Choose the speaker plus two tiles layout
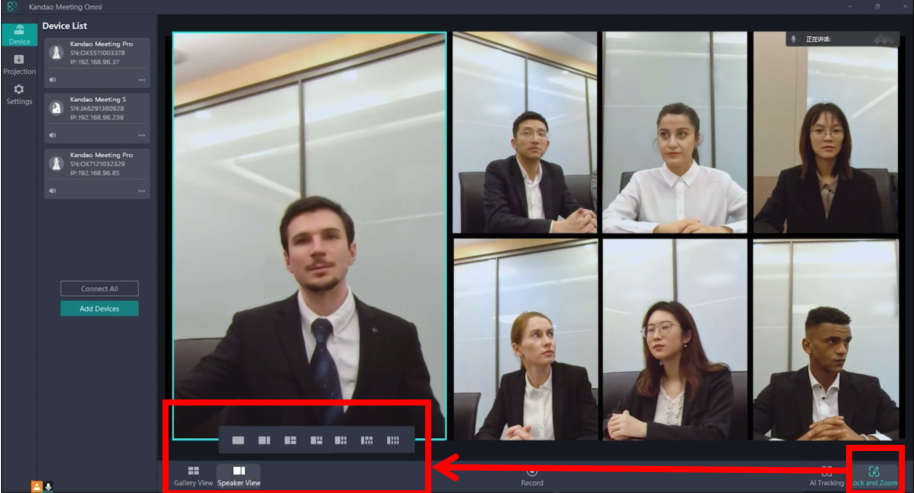Viewport: 914px width, 493px height. click(x=290, y=440)
